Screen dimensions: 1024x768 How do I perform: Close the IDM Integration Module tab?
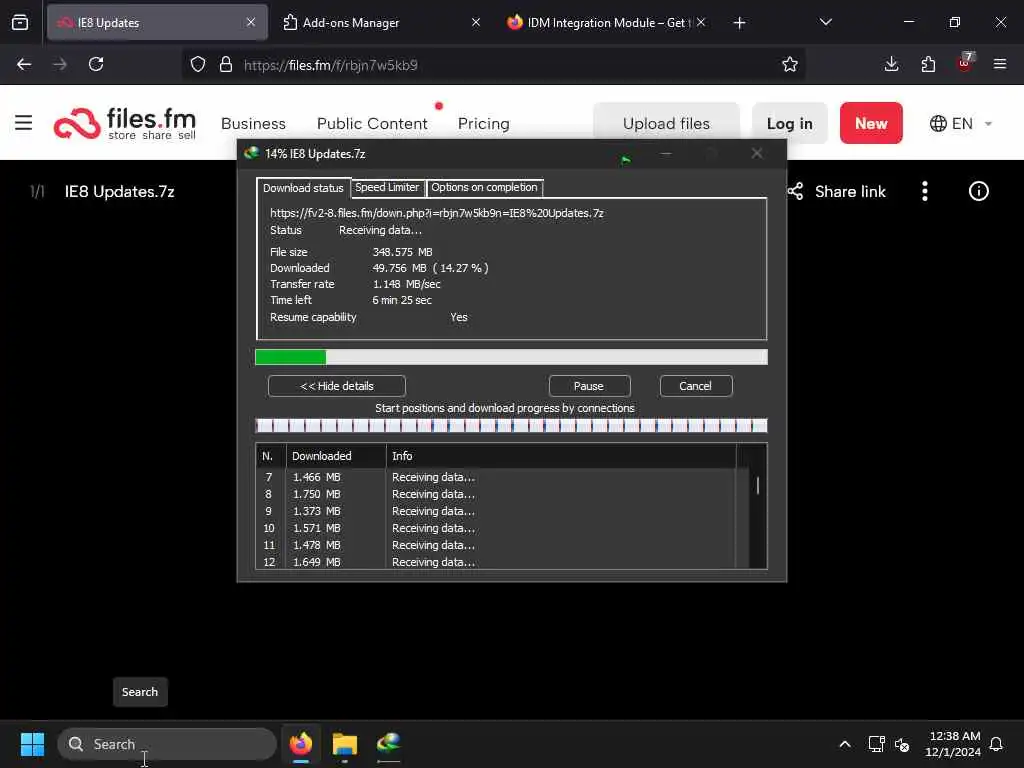[701, 22]
